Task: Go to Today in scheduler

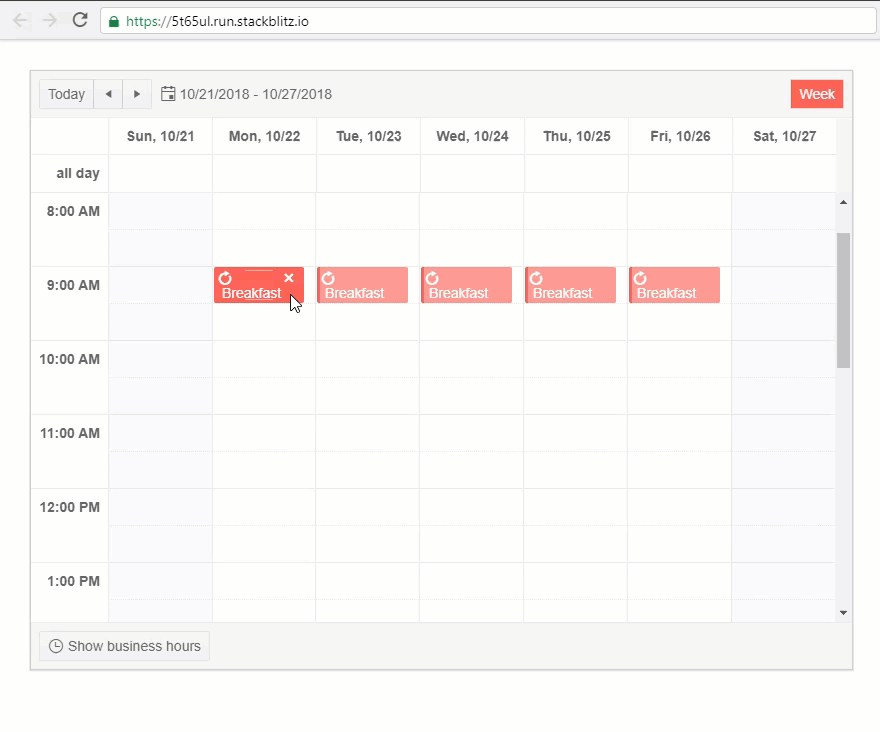Action: [66, 94]
